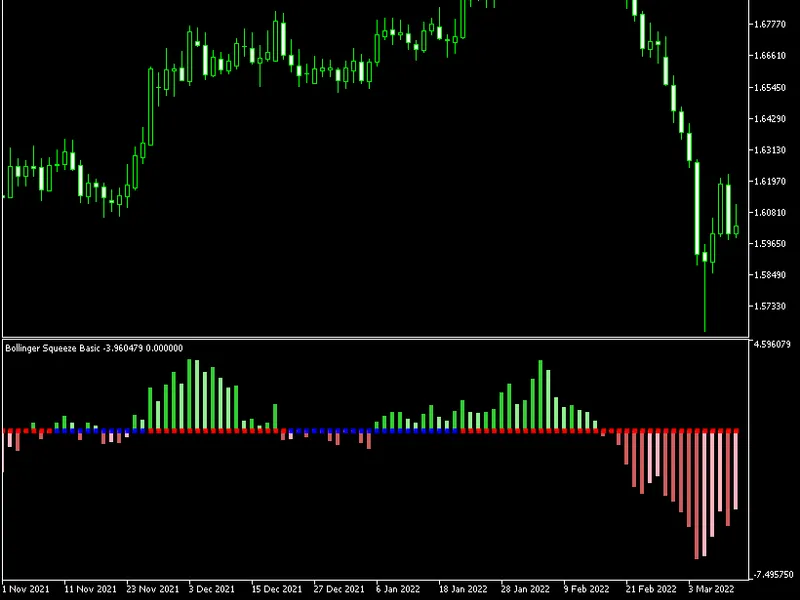Click the 28 Jan 2022 date label
800x600 pixels.
(526, 589)
